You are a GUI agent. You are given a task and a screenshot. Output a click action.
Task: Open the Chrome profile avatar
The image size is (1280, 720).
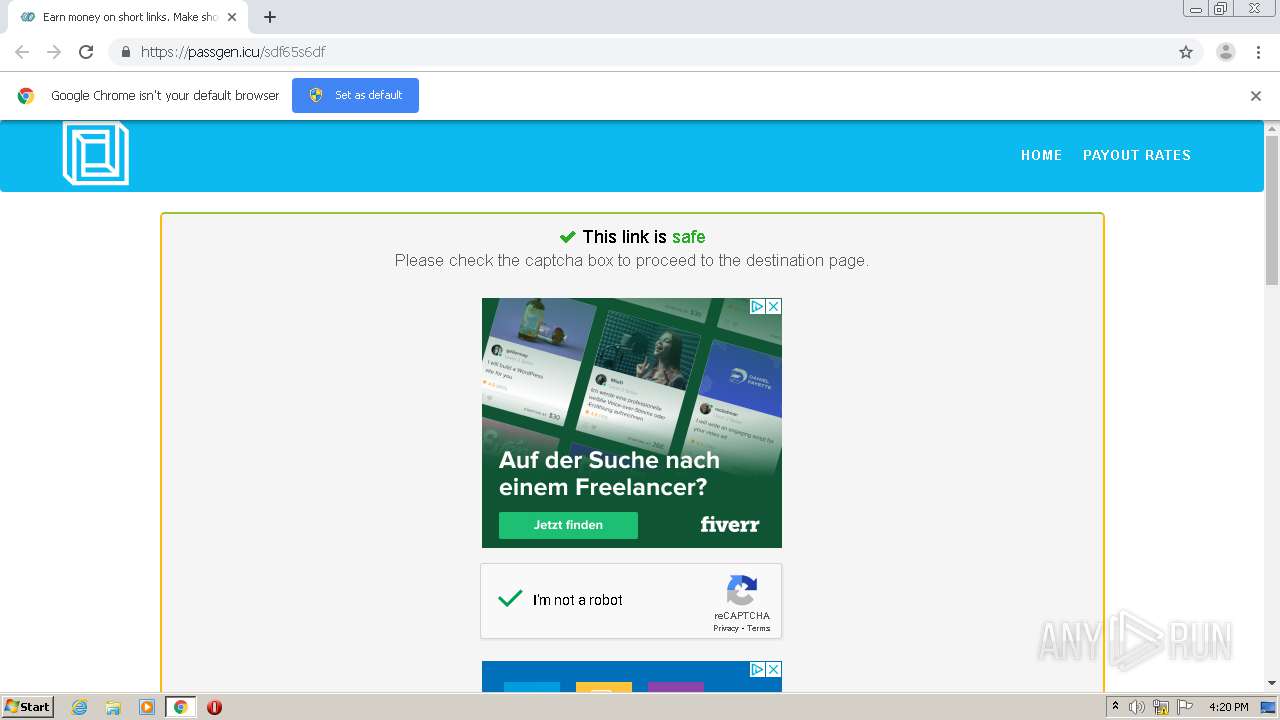point(1226,52)
